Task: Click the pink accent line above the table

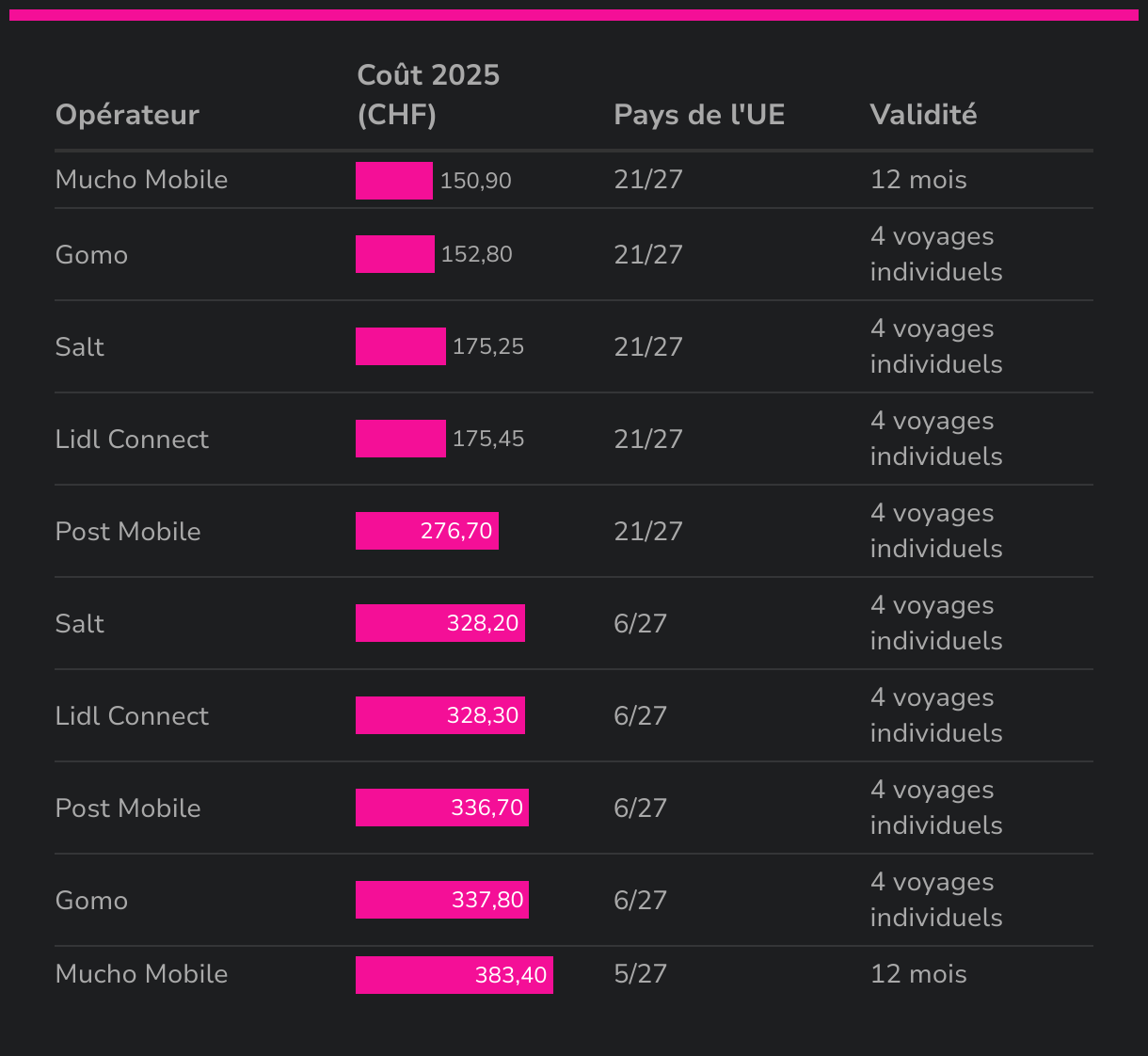Action: (x=573, y=15)
